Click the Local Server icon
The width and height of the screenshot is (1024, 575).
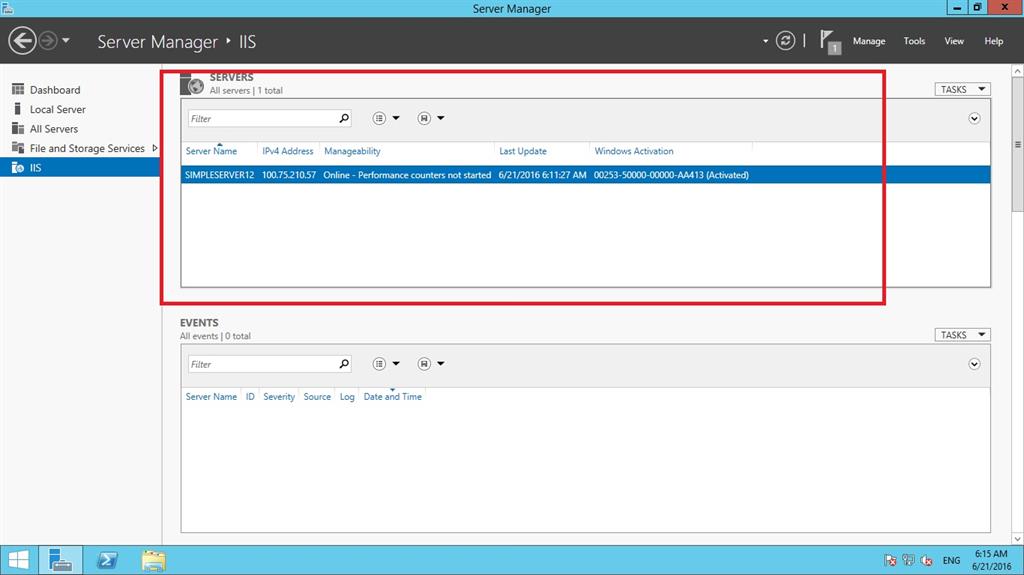point(18,108)
